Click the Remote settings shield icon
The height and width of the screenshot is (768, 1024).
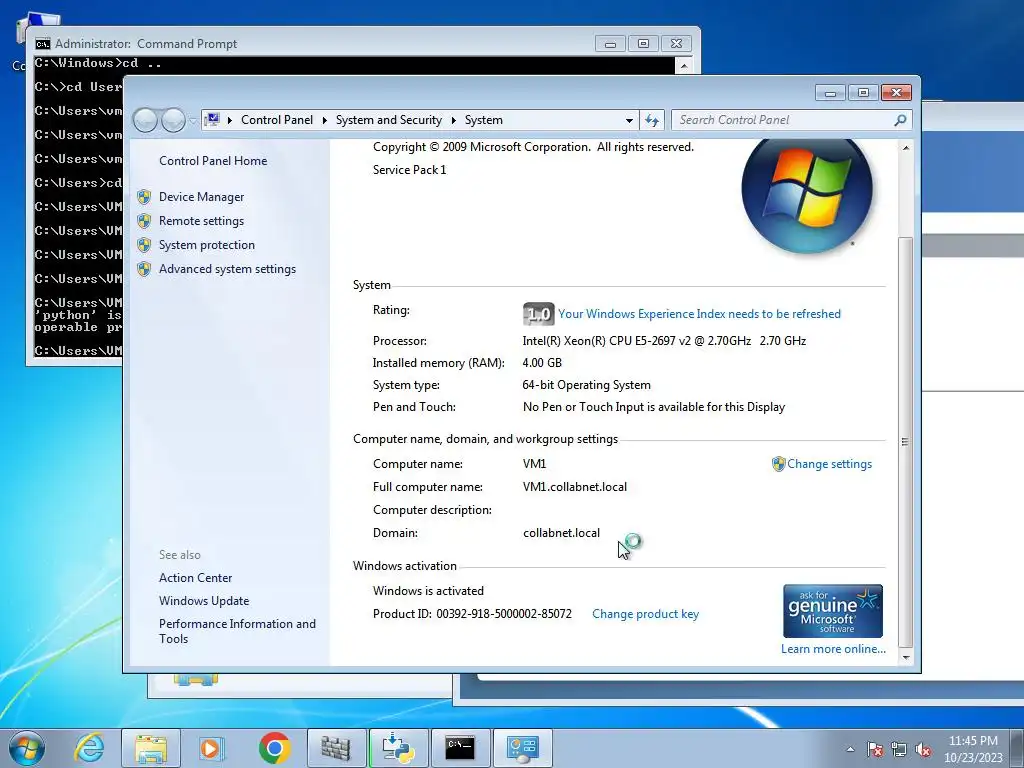coord(144,221)
